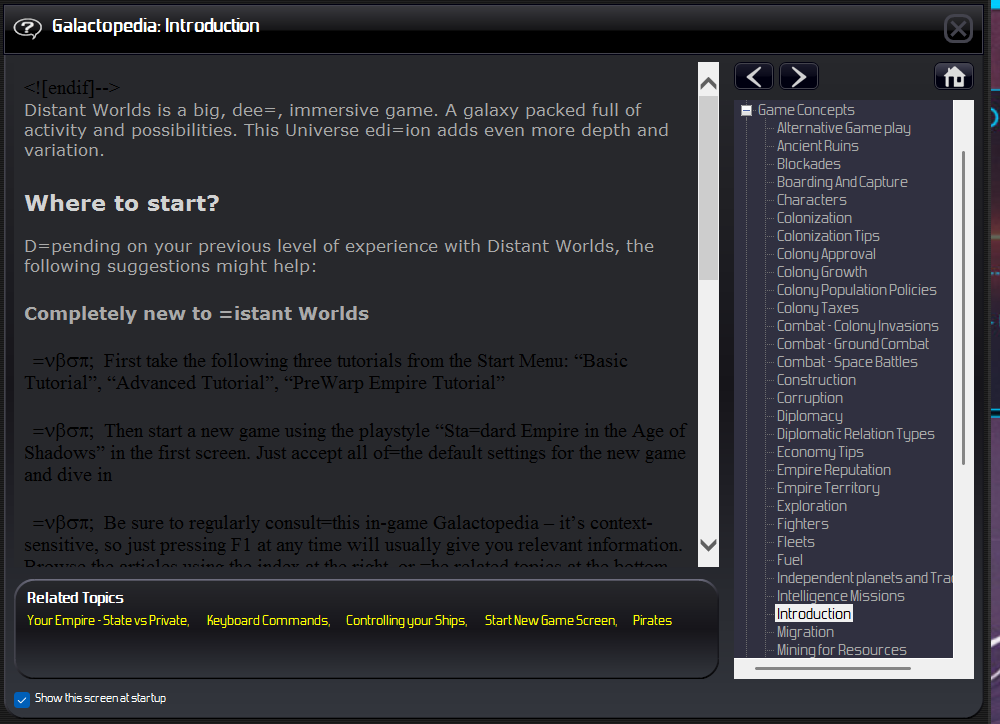Image resolution: width=1000 pixels, height=724 pixels.
Task: Click the article scroll up arrow
Action: point(708,83)
